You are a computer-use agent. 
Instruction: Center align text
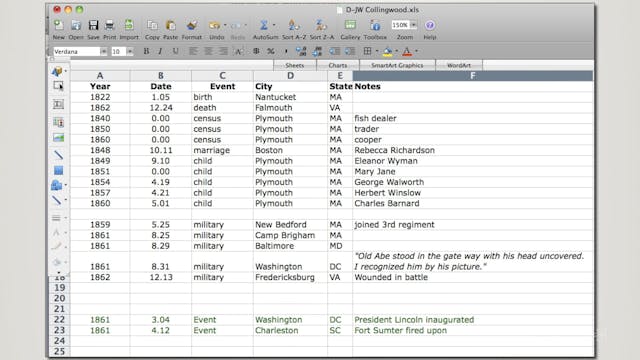point(208,51)
